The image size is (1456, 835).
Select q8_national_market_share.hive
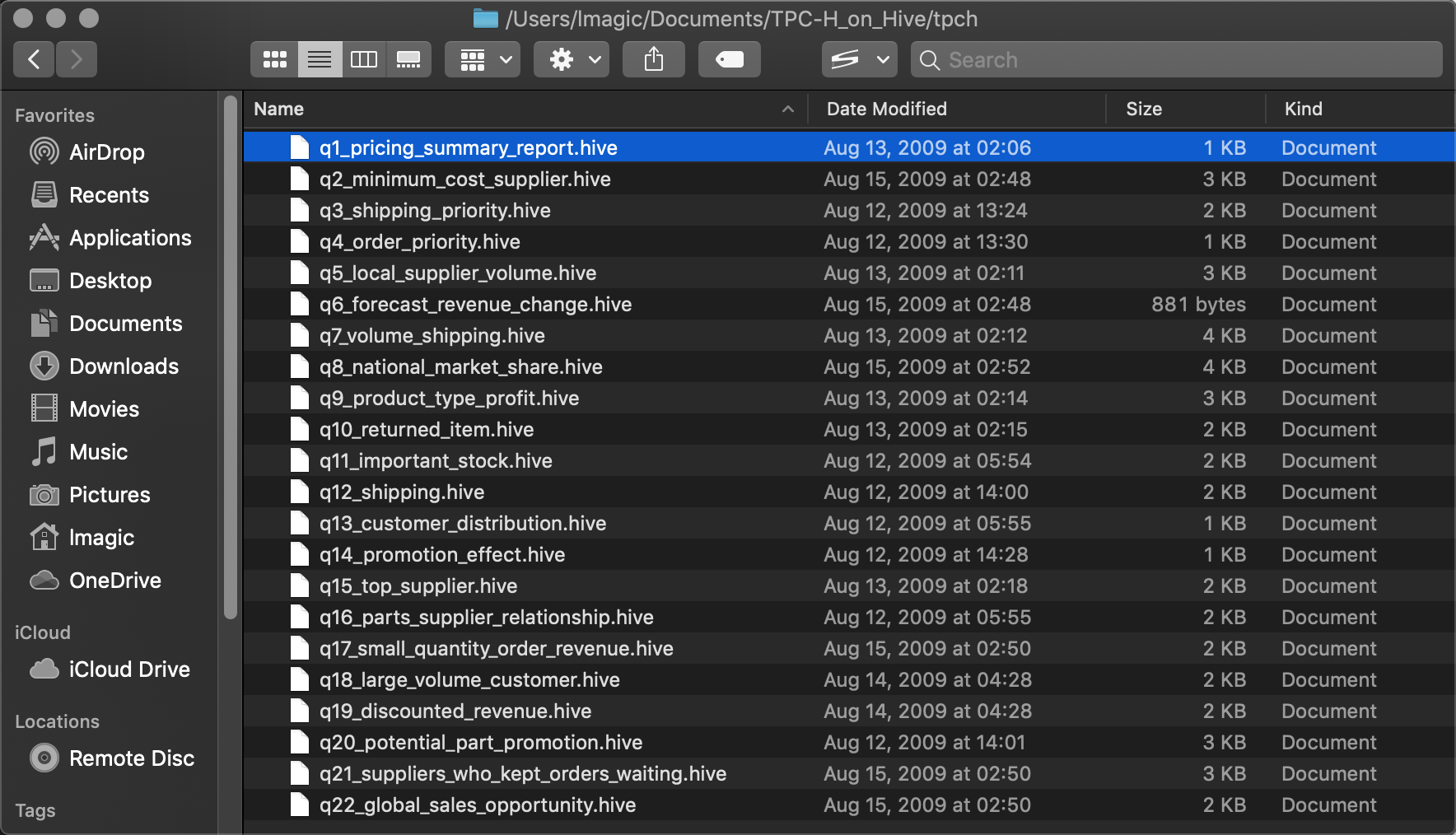[849, 366]
